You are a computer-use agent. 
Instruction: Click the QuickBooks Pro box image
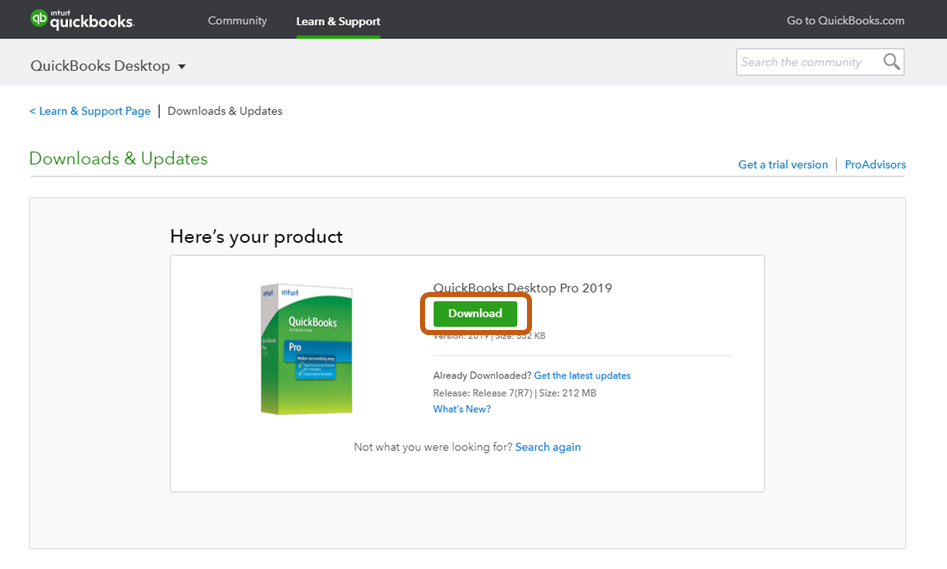click(x=306, y=349)
